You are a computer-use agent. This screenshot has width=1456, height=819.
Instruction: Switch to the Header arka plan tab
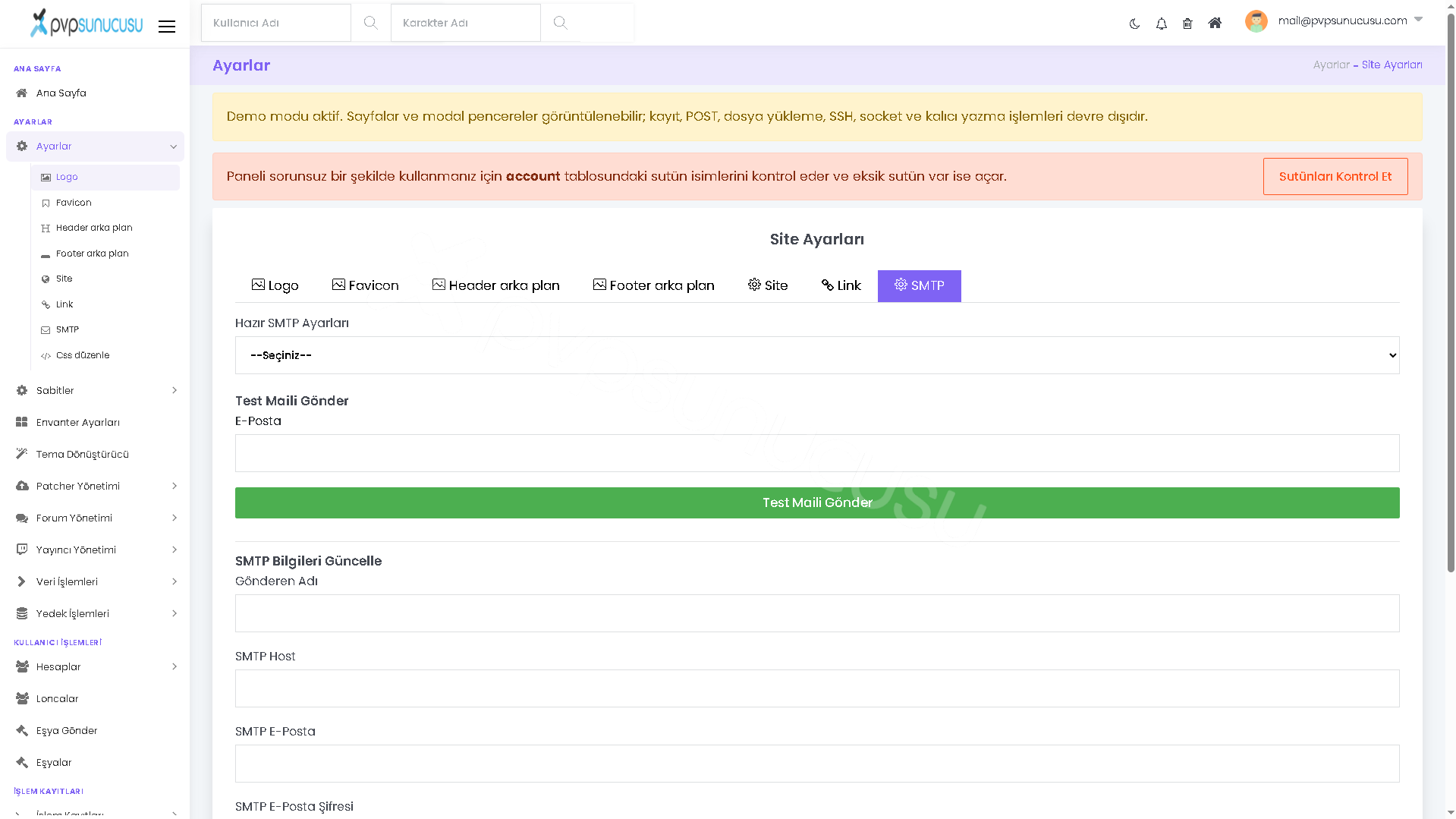pos(495,285)
